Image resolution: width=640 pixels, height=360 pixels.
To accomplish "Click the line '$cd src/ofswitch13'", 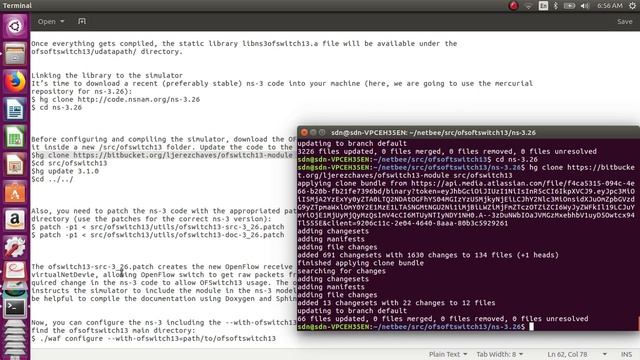I will point(69,163).
